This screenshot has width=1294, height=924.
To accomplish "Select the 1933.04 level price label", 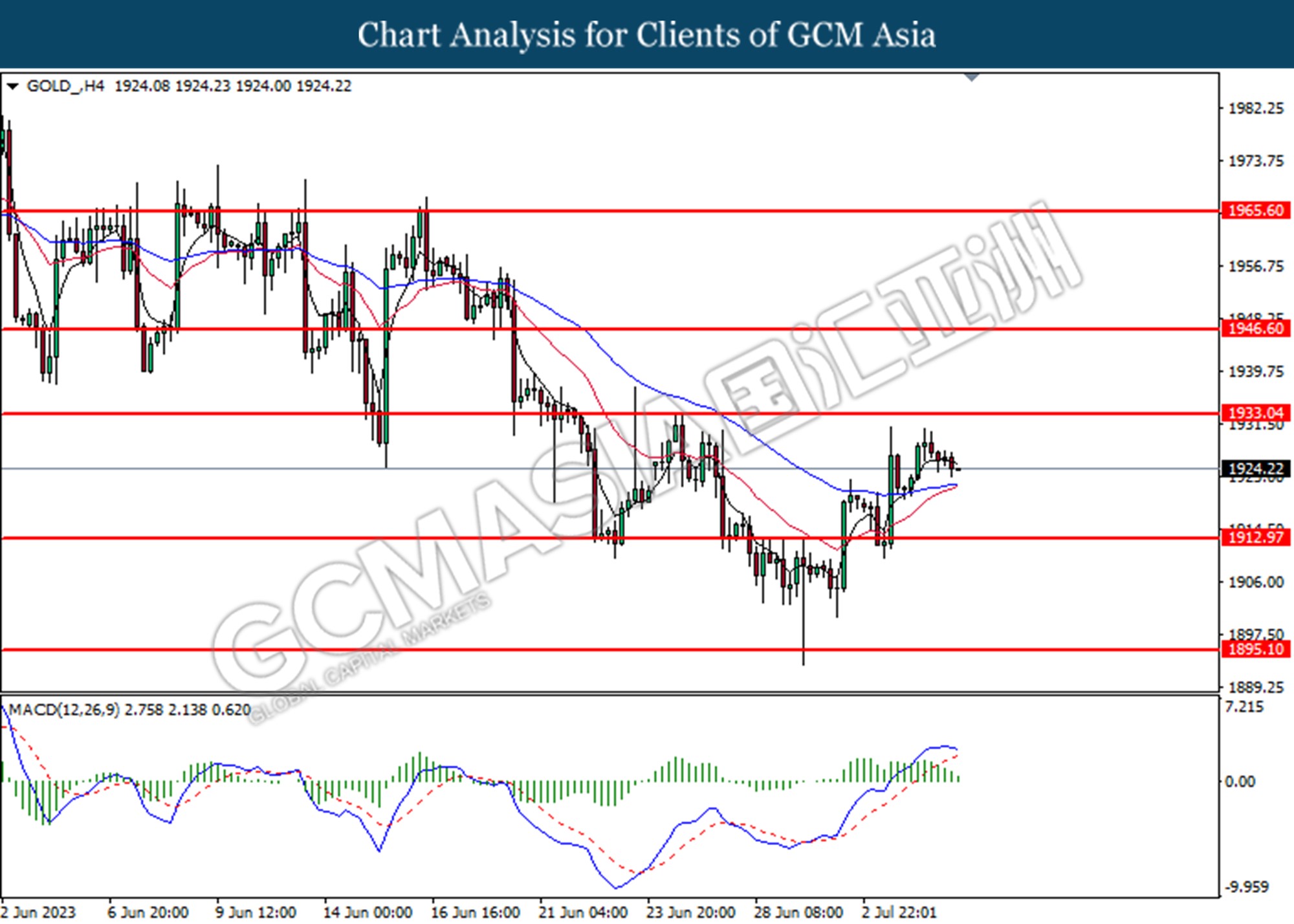I will coord(1255,413).
